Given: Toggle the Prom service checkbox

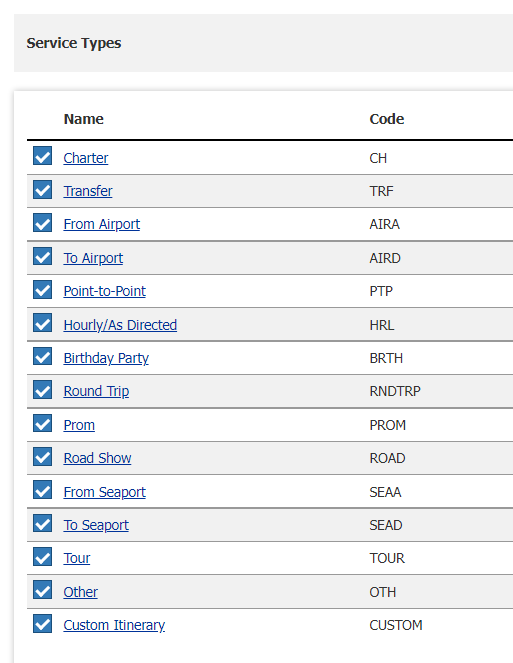Looking at the screenshot, I should pos(42,423).
